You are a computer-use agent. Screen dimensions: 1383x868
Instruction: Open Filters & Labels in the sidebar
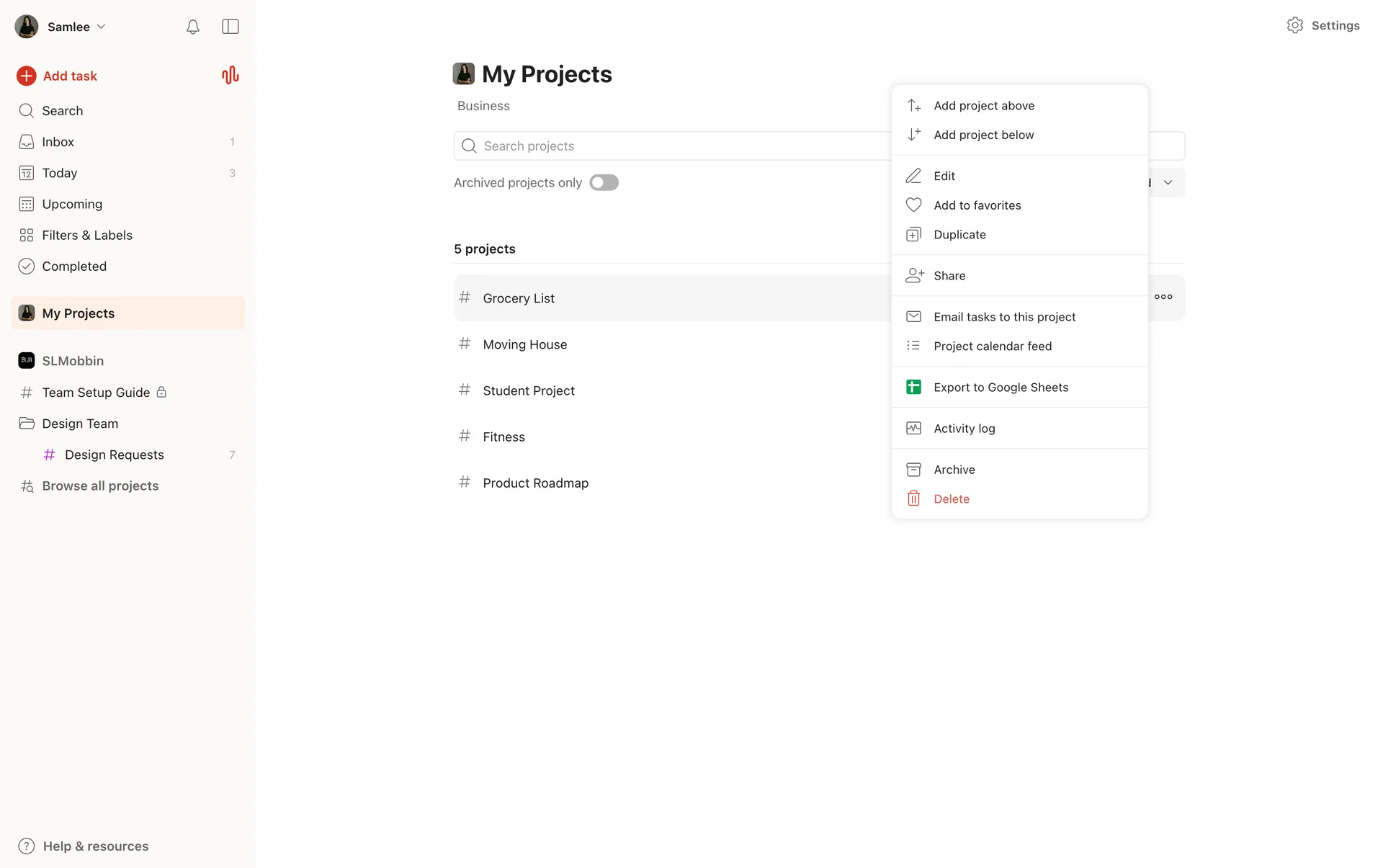pyautogui.click(x=87, y=236)
